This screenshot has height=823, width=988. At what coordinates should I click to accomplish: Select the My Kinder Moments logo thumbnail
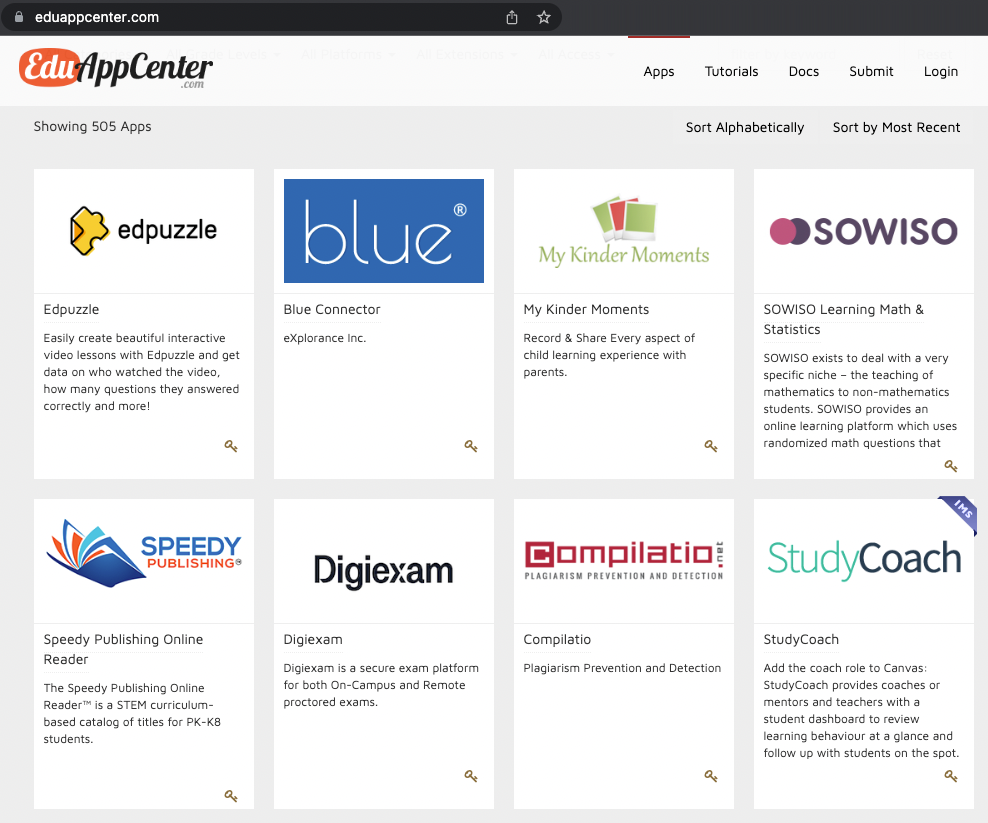pyautogui.click(x=624, y=231)
